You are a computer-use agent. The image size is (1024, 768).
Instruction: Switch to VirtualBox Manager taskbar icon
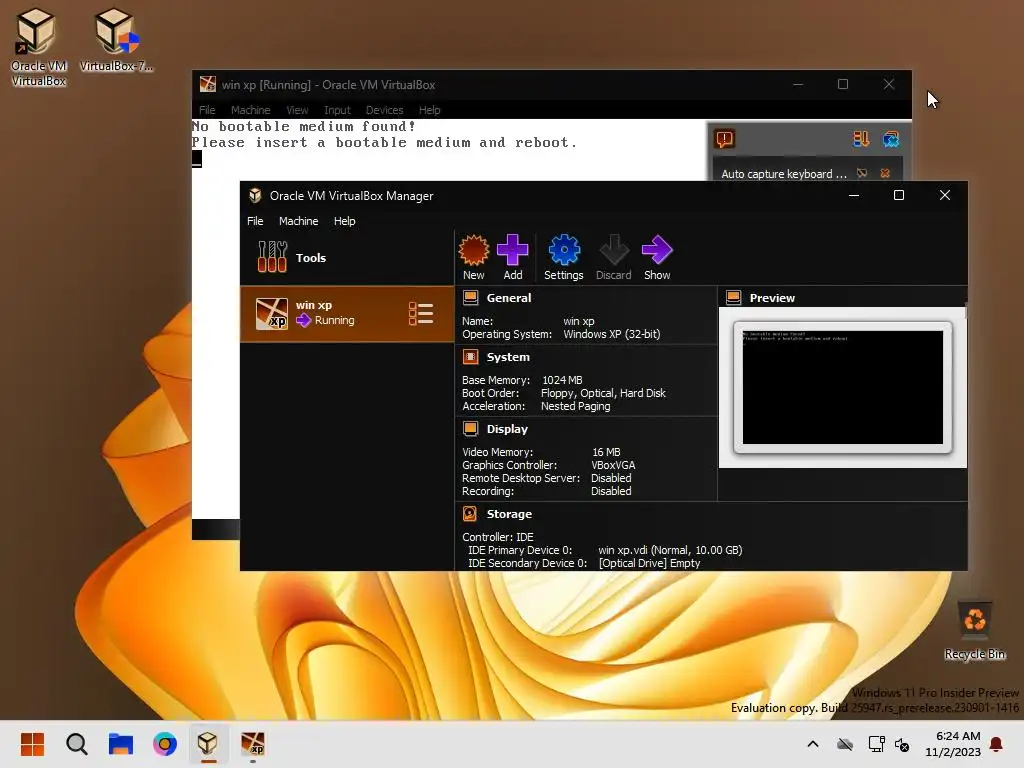208,744
